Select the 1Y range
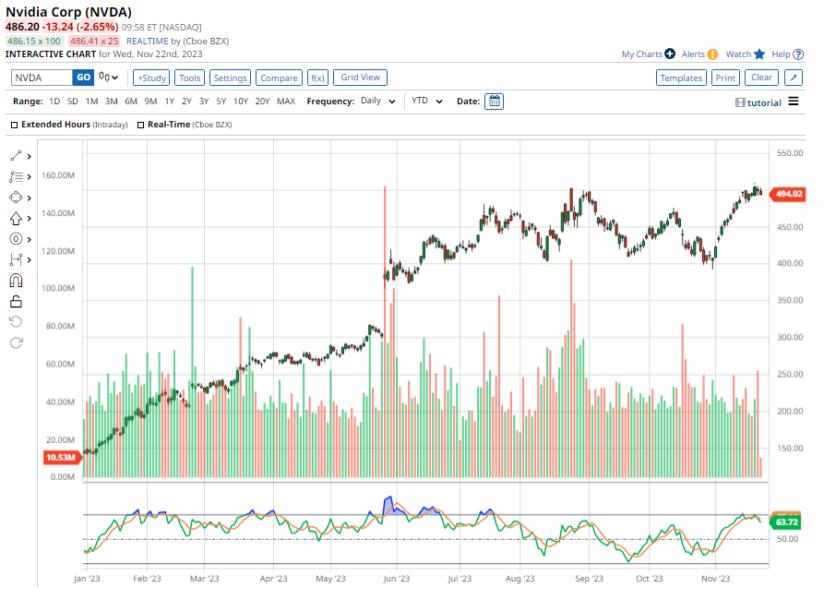Screen dimensions: 824x600 coord(169,101)
